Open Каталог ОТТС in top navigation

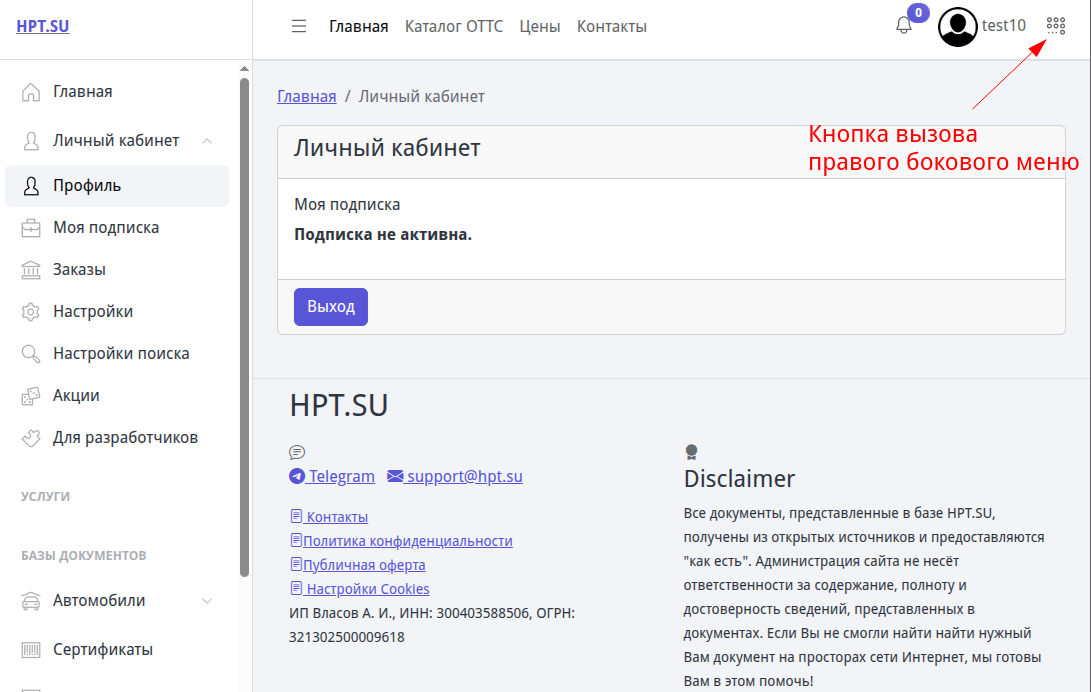(x=453, y=27)
